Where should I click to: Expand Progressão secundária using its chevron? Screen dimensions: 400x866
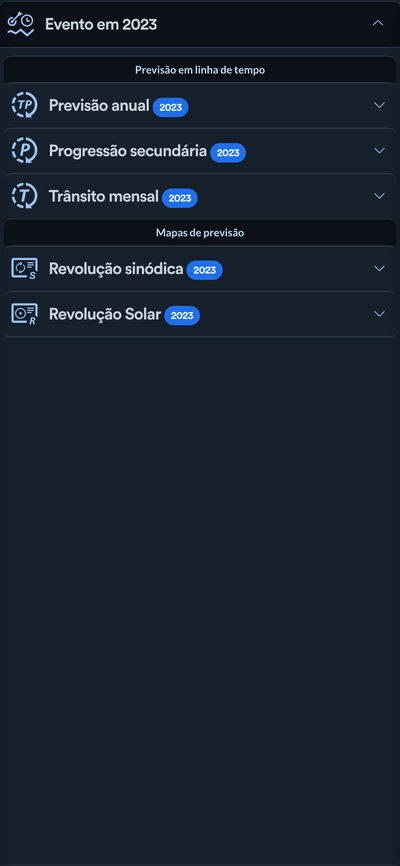[379, 150]
